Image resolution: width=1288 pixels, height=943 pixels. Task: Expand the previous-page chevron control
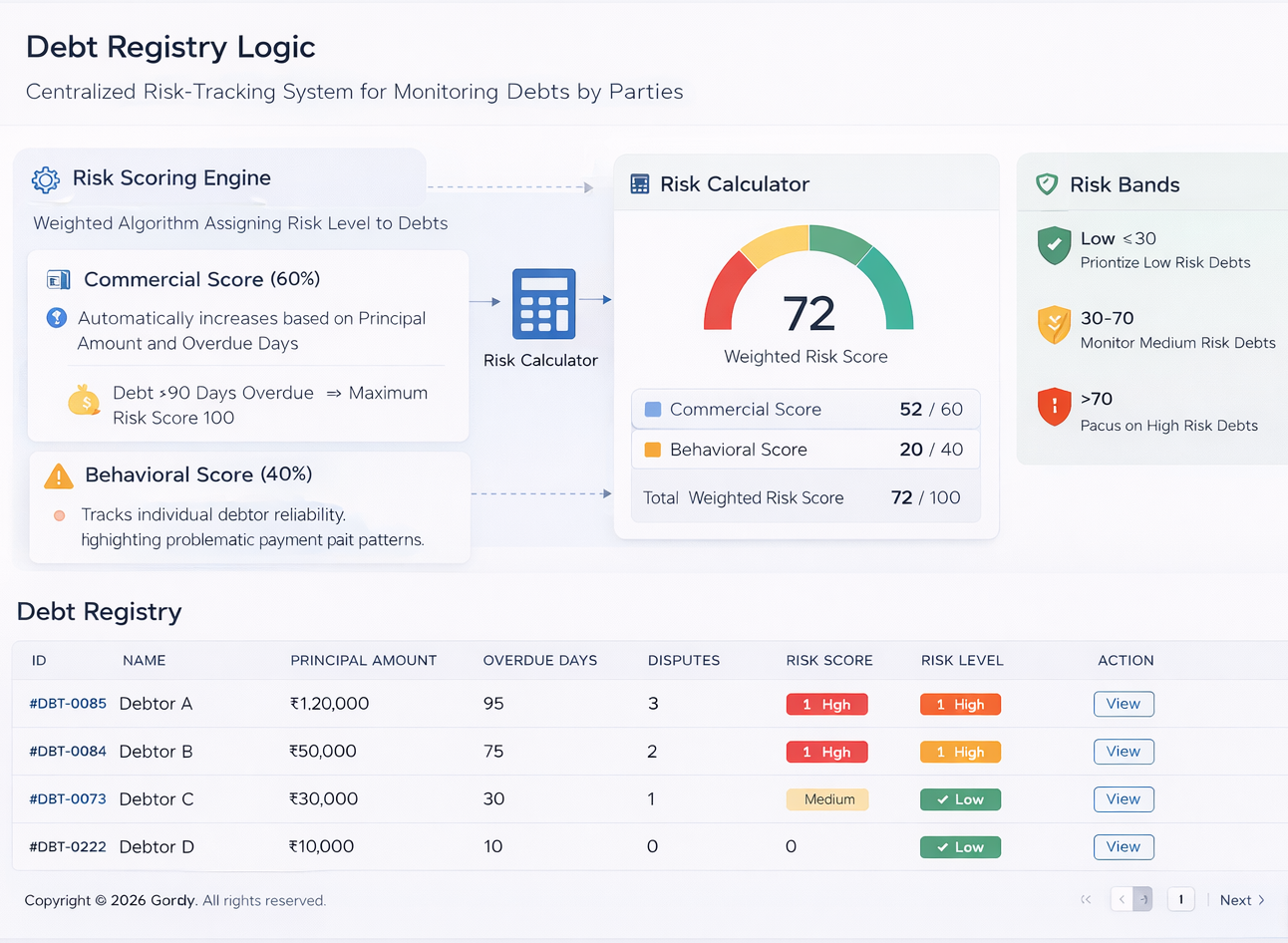(1121, 899)
